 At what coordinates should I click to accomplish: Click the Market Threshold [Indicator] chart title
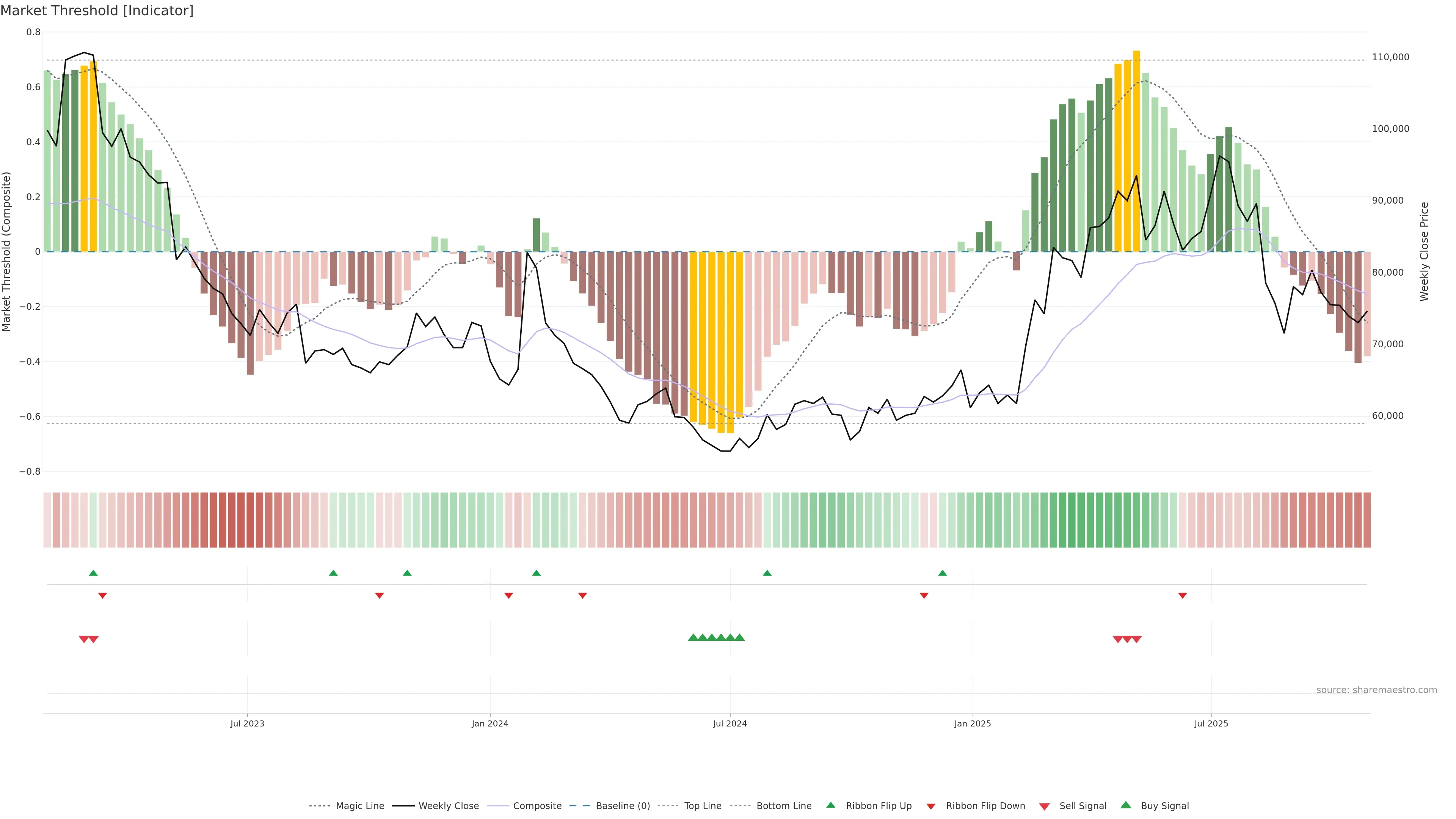pos(97,11)
